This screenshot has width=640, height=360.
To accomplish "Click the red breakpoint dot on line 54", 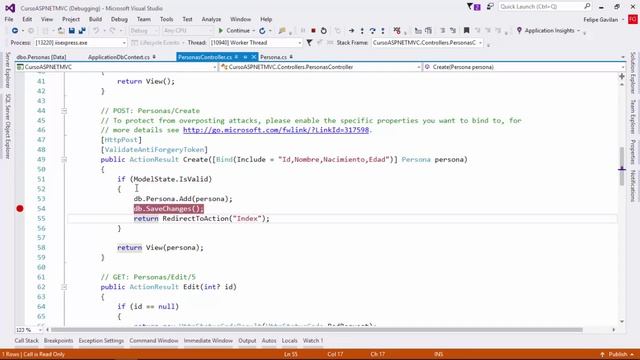I will coord(20,209).
